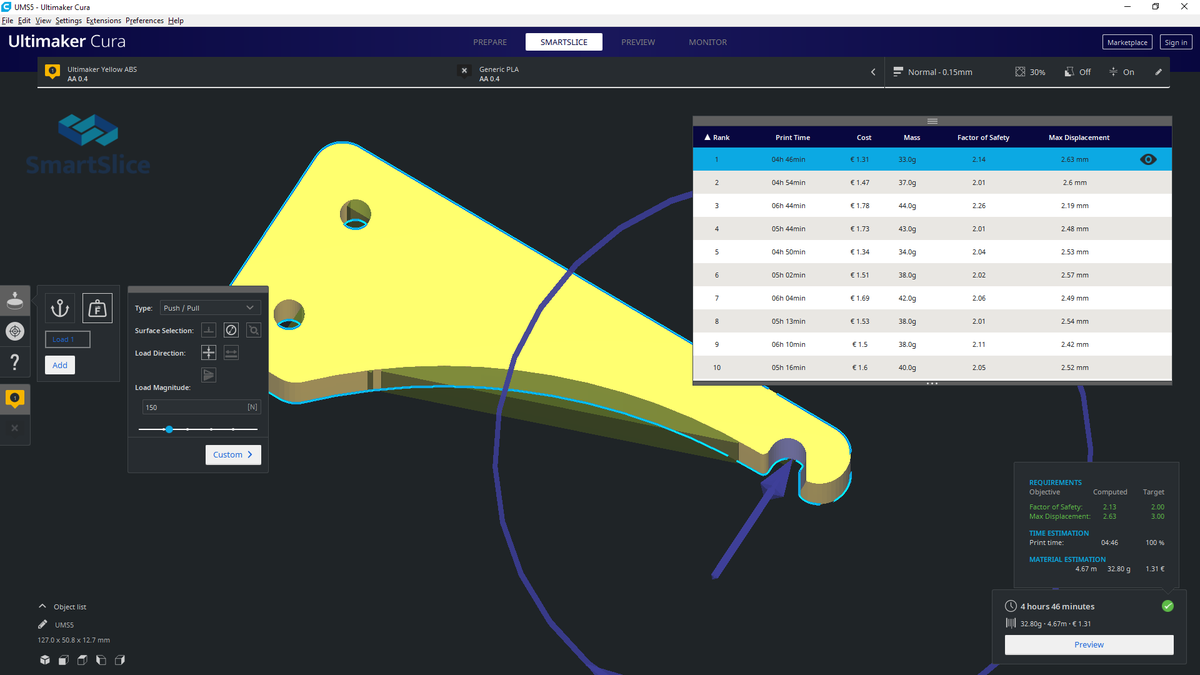Screen dimensions: 1200x675
Task: Toggle visibility of the rank 1 result
Action: coord(1148,159)
